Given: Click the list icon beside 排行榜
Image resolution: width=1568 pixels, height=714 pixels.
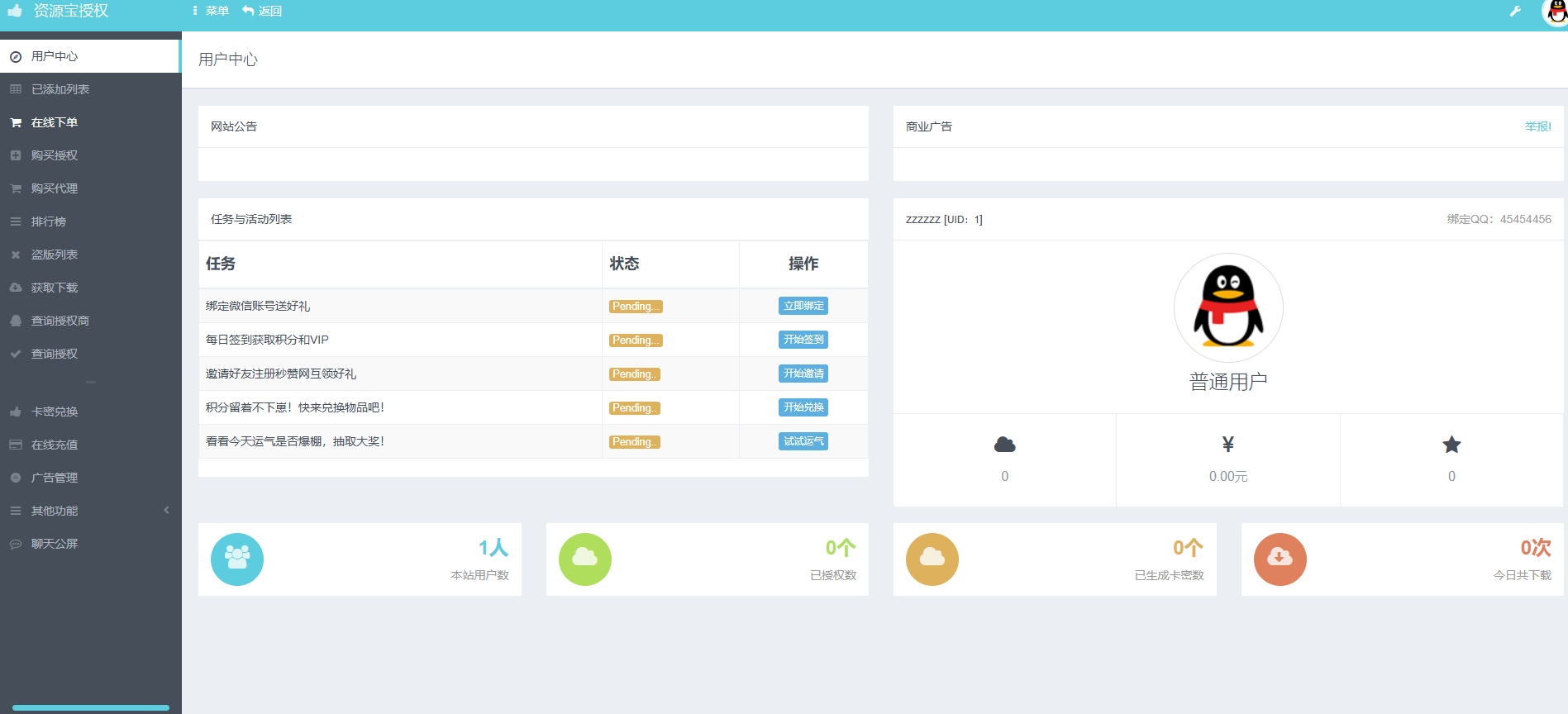Looking at the screenshot, I should 16,221.
